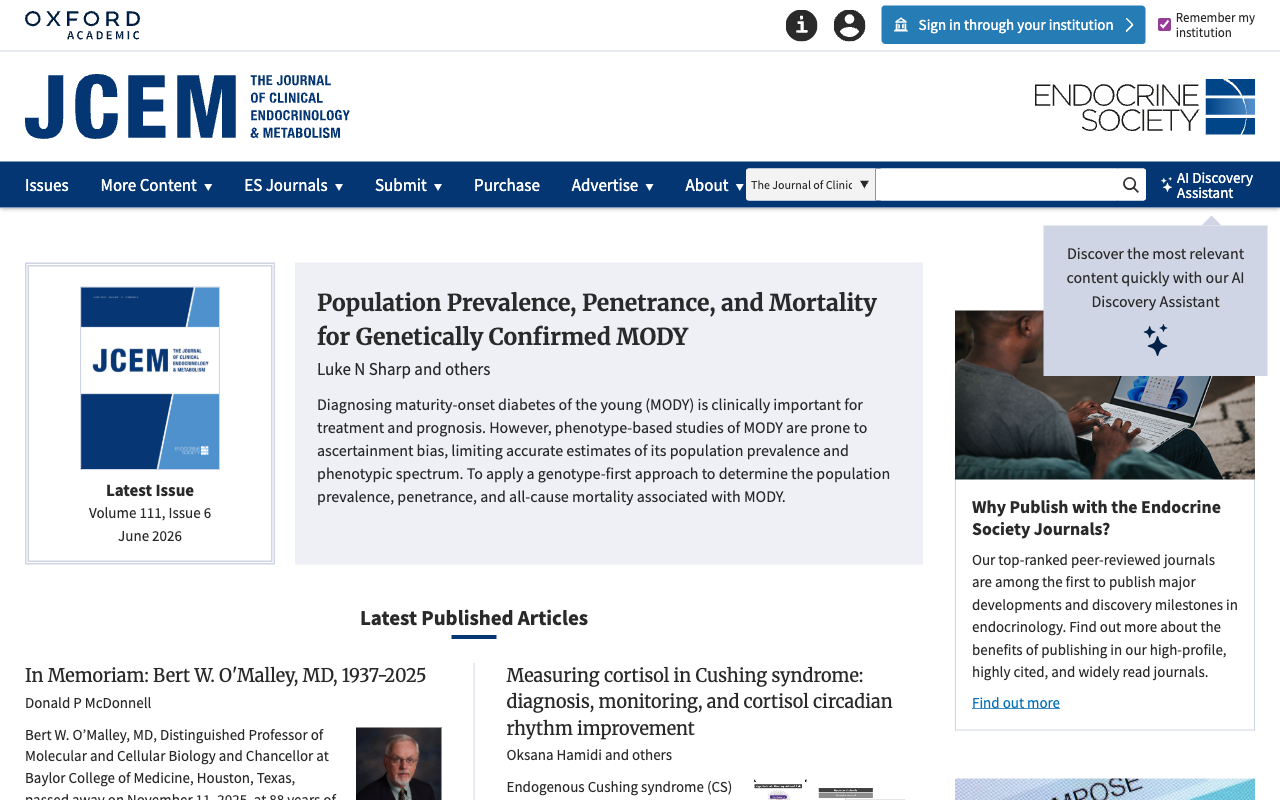Open the MODY prevalence article title
This screenshot has height=800, width=1280.
[597, 319]
